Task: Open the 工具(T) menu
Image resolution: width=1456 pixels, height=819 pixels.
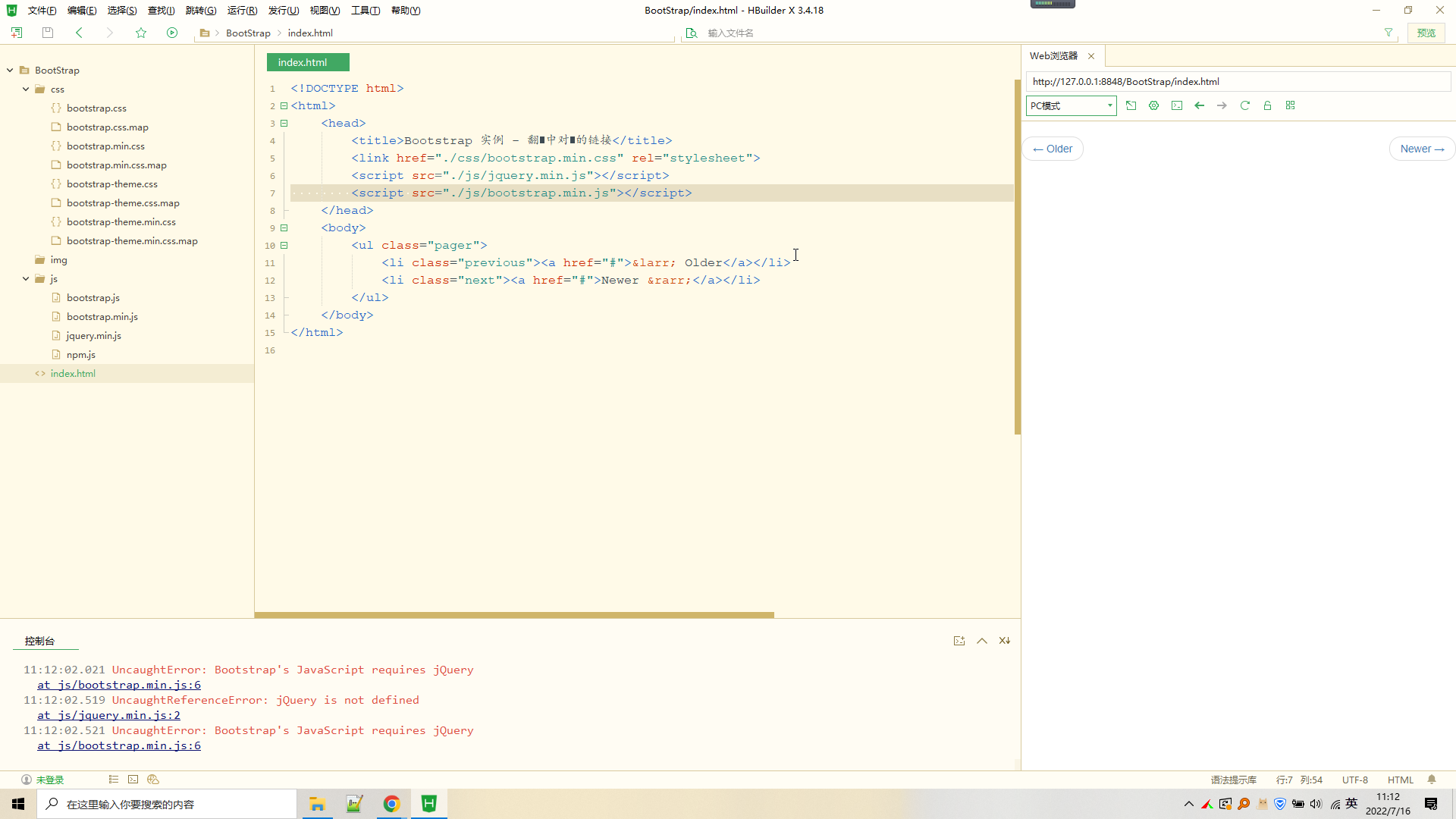Action: point(366,10)
